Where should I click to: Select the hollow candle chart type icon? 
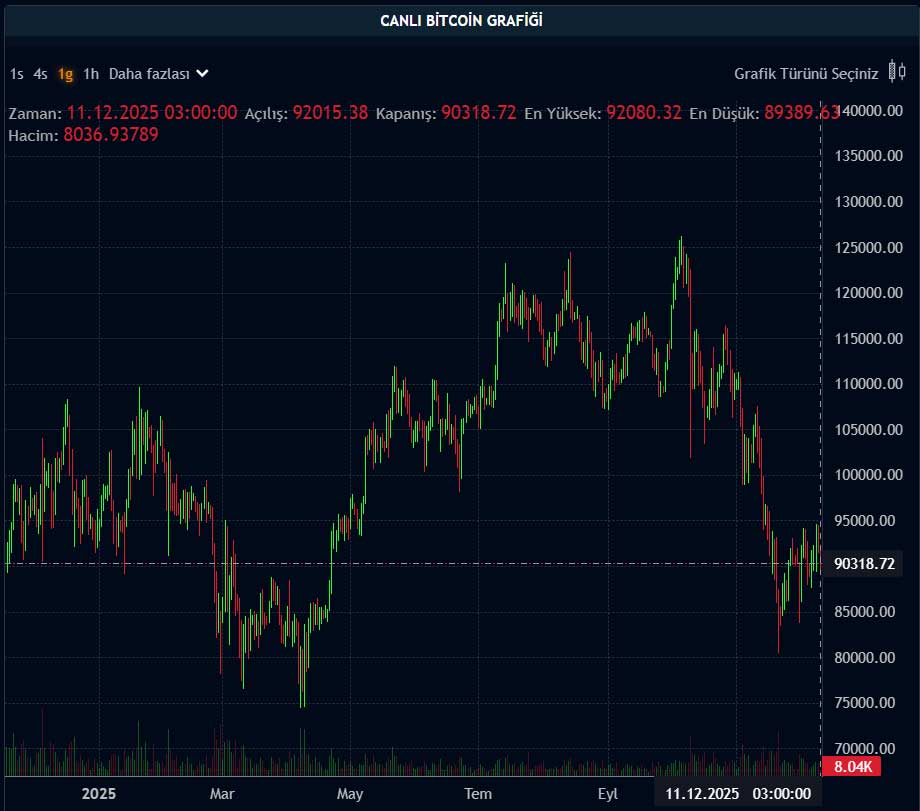pos(902,73)
